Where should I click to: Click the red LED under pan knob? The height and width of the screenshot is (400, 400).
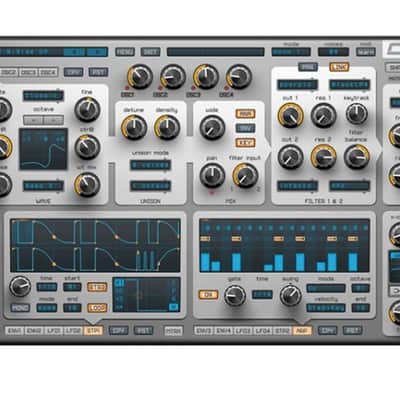pos(212,193)
